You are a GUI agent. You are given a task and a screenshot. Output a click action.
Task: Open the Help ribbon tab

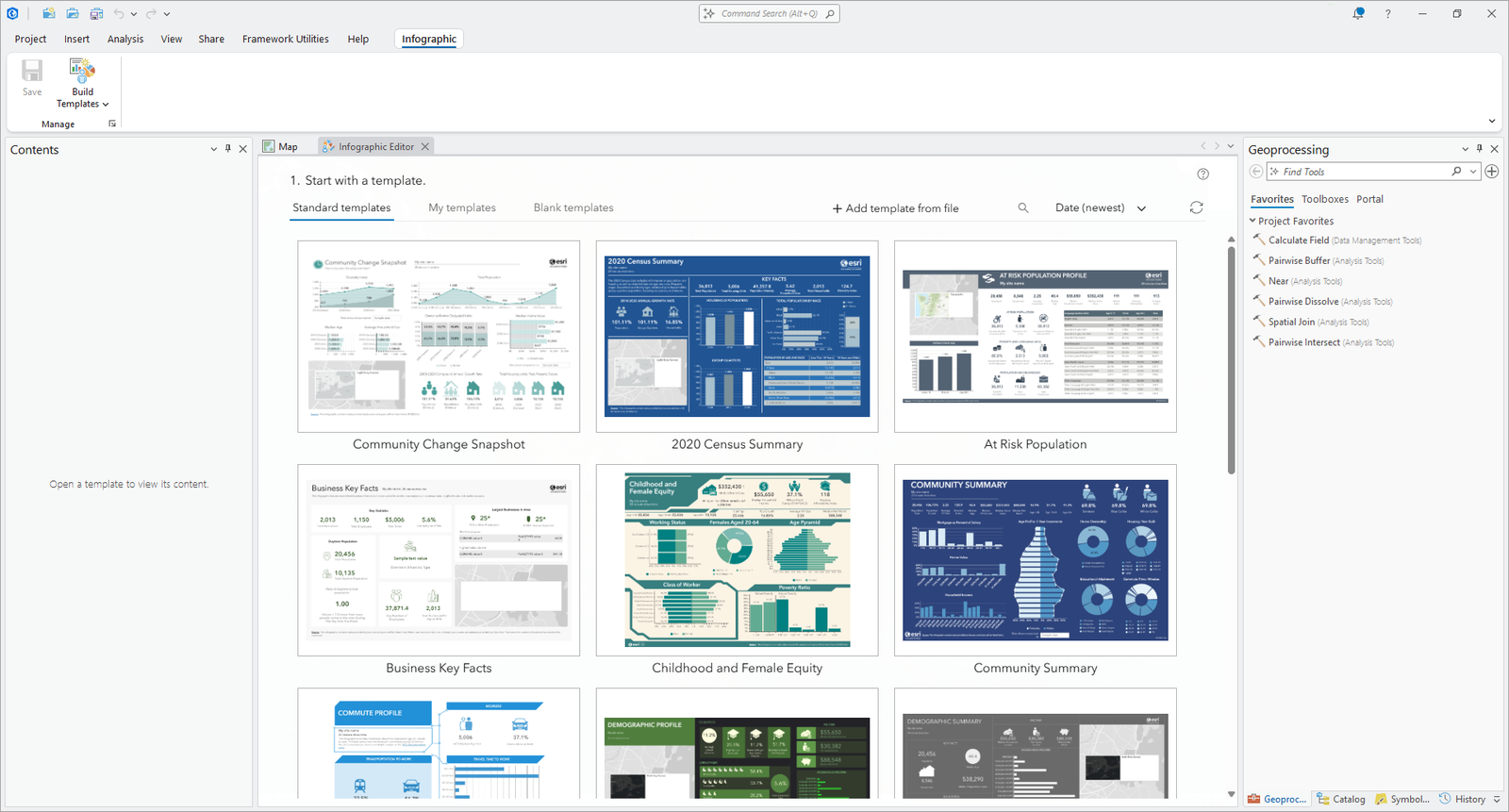(357, 39)
